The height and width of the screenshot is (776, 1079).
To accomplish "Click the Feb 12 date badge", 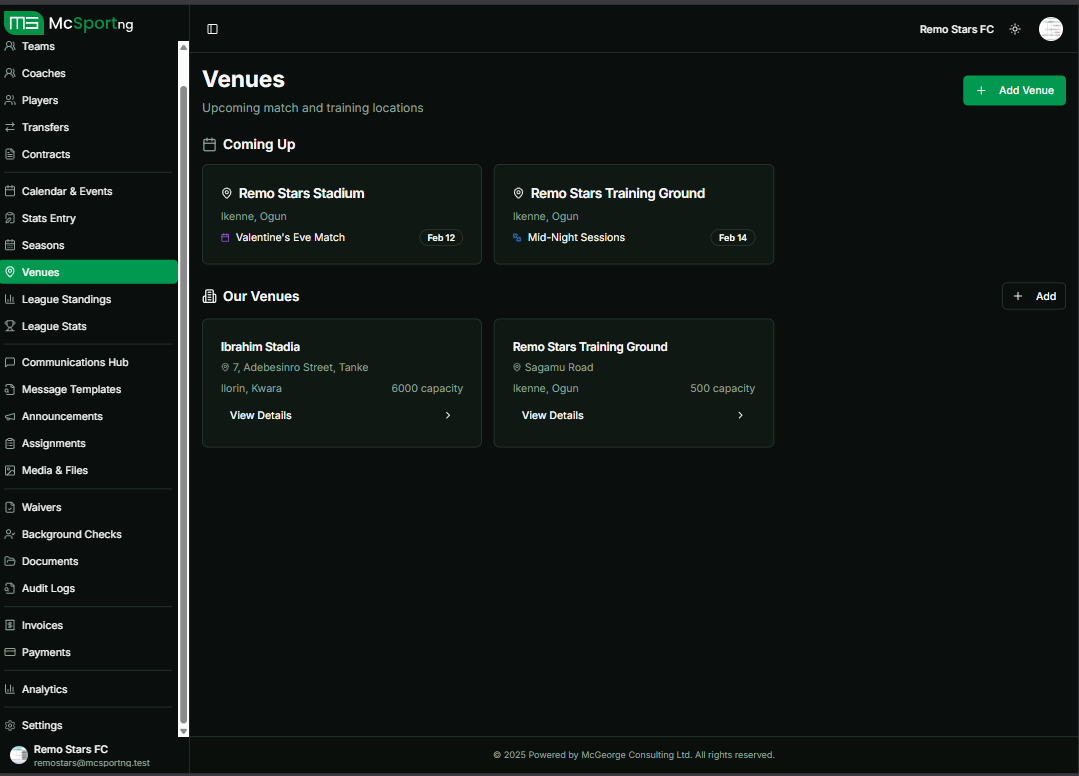I will pyautogui.click(x=441, y=238).
